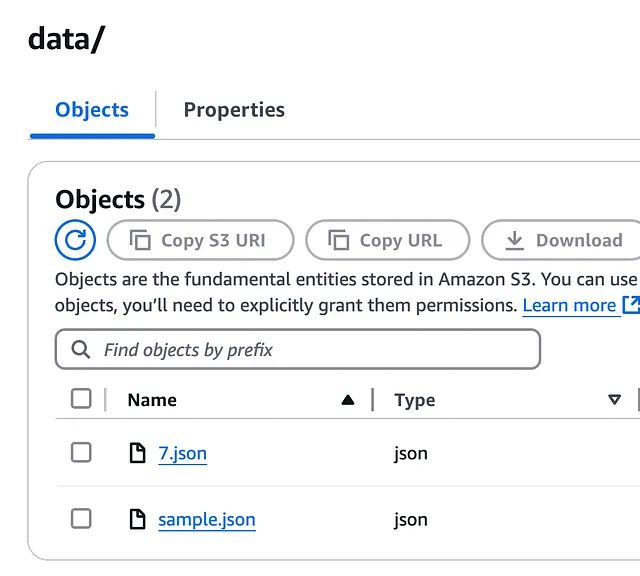Click the external link icon after Learn more
640x576 pixels.
pos(631,305)
